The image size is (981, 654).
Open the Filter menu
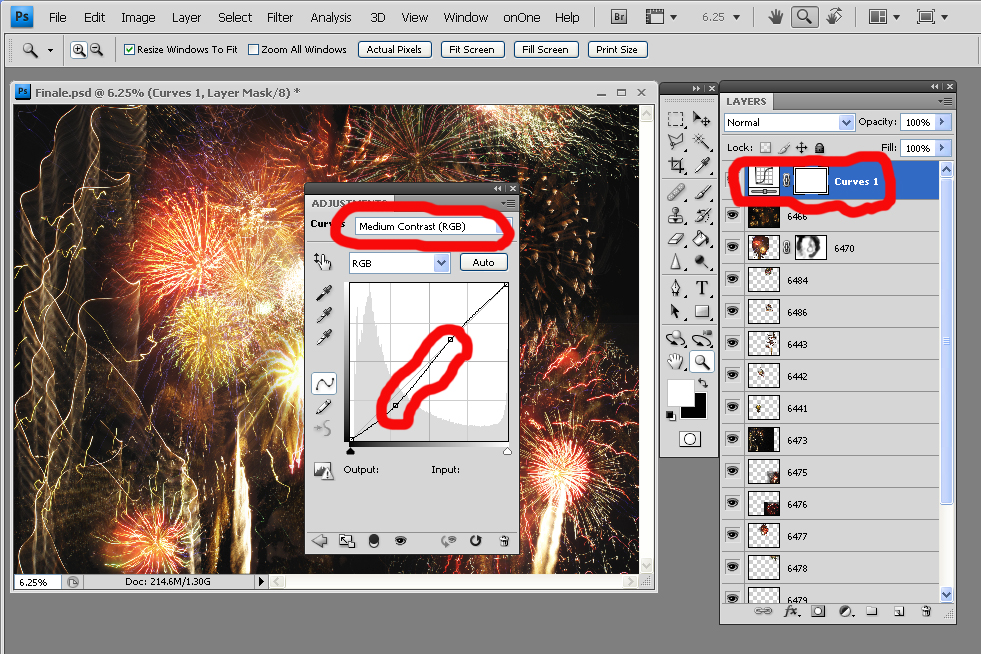280,17
